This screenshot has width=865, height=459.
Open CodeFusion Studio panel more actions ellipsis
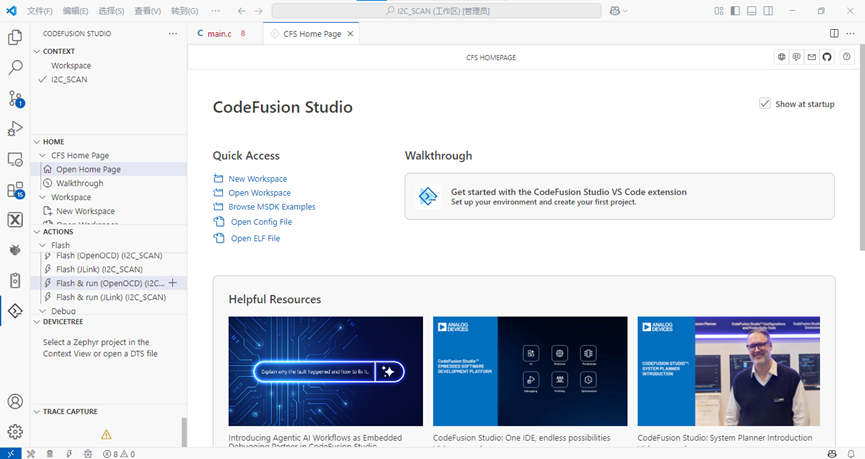click(173, 34)
